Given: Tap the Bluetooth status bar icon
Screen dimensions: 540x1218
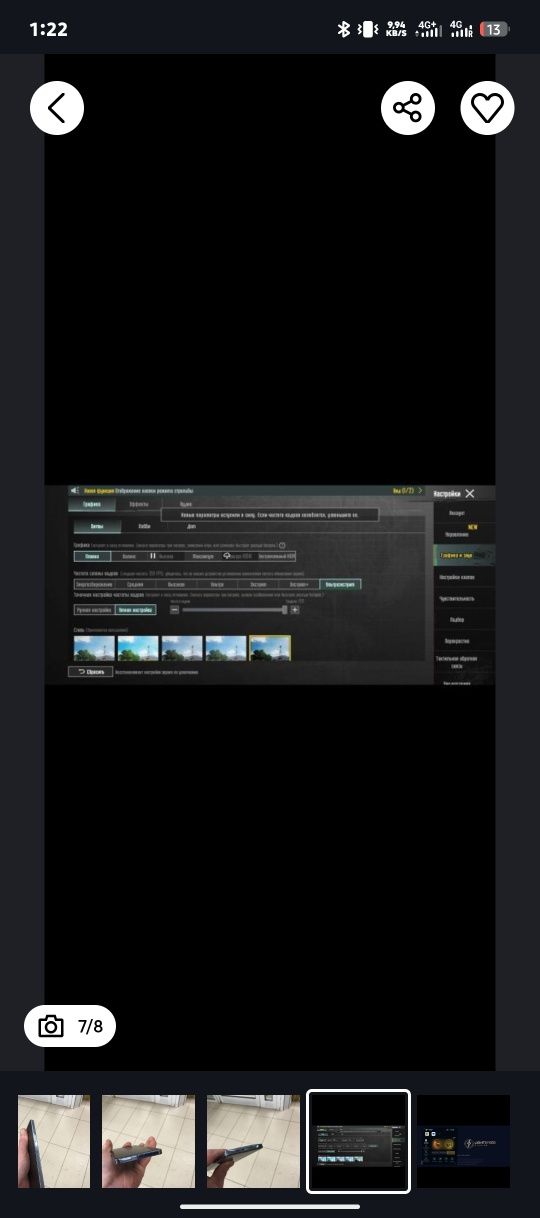Looking at the screenshot, I should coord(343,29).
